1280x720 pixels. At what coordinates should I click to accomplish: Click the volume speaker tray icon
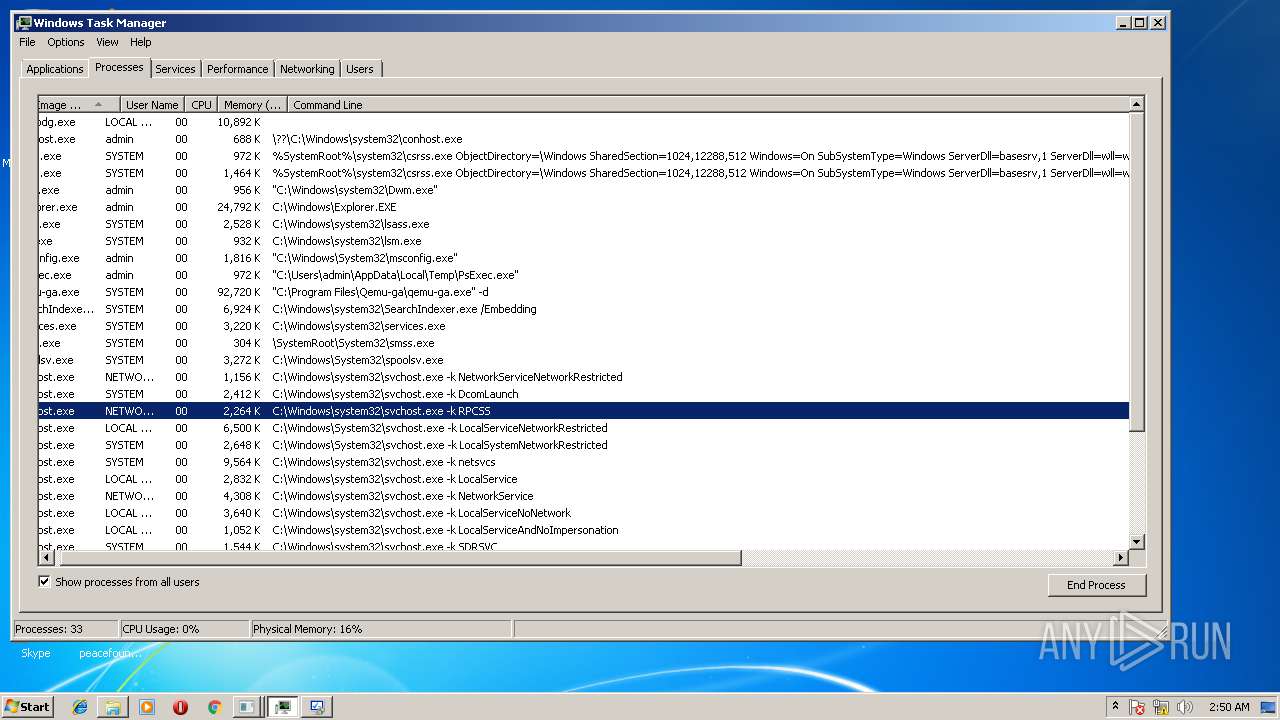pyautogui.click(x=1184, y=707)
